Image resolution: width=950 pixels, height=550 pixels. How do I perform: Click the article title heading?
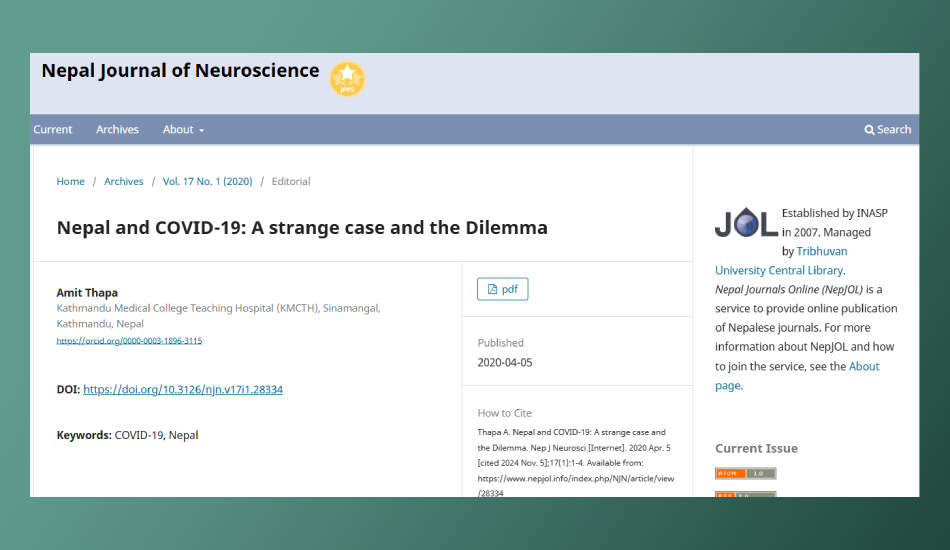coord(302,228)
